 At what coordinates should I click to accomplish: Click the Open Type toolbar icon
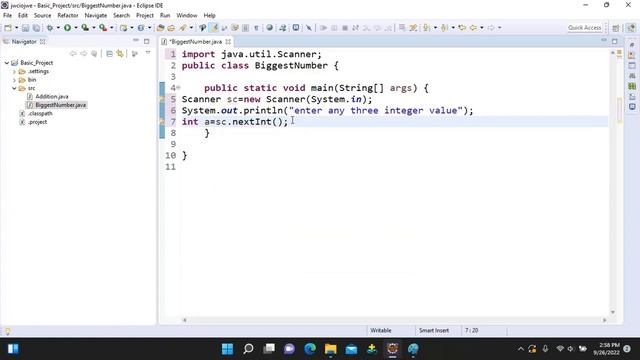160,28
